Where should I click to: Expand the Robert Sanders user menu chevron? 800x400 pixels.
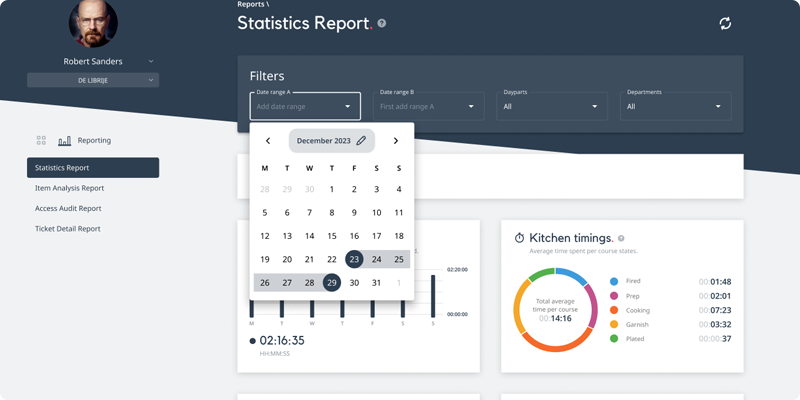(151, 61)
